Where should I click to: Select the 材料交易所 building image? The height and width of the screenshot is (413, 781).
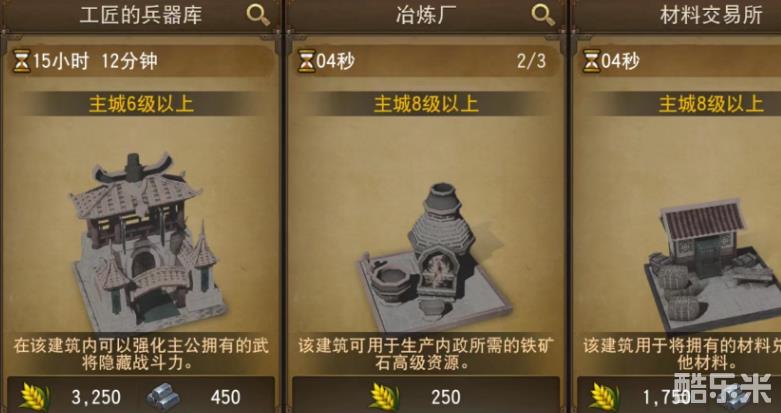713,264
